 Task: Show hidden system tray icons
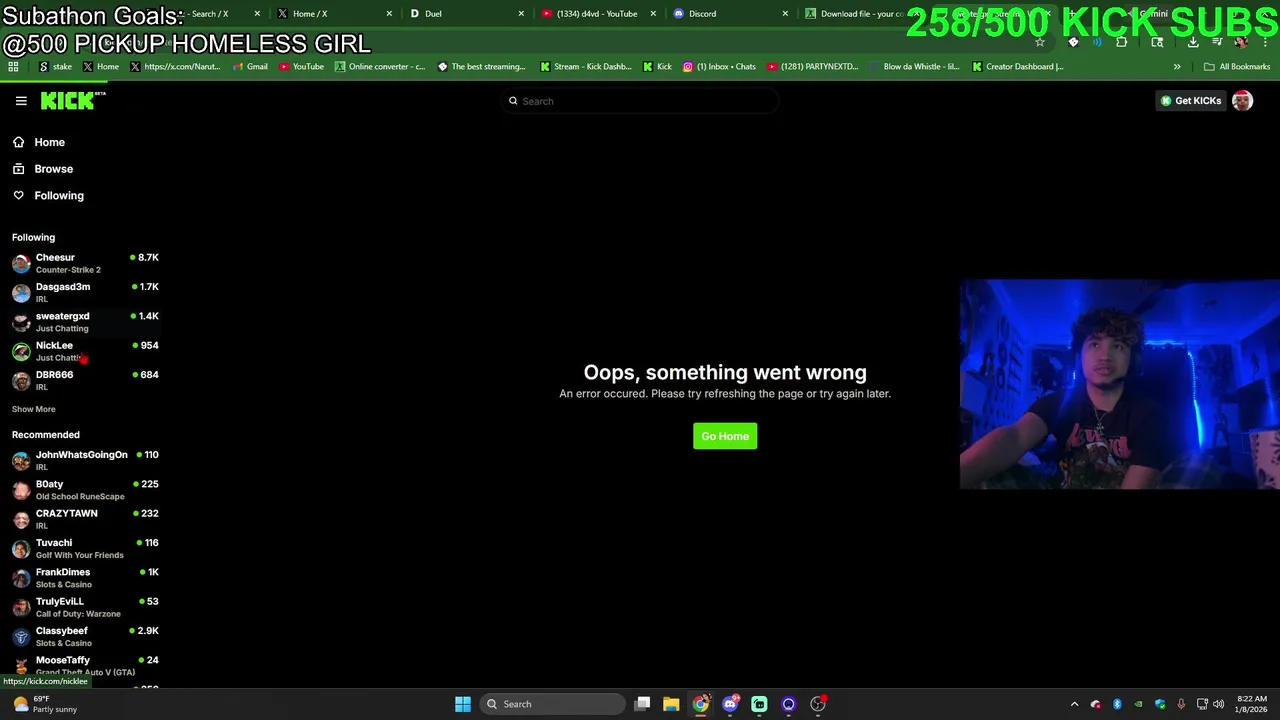(1075, 704)
